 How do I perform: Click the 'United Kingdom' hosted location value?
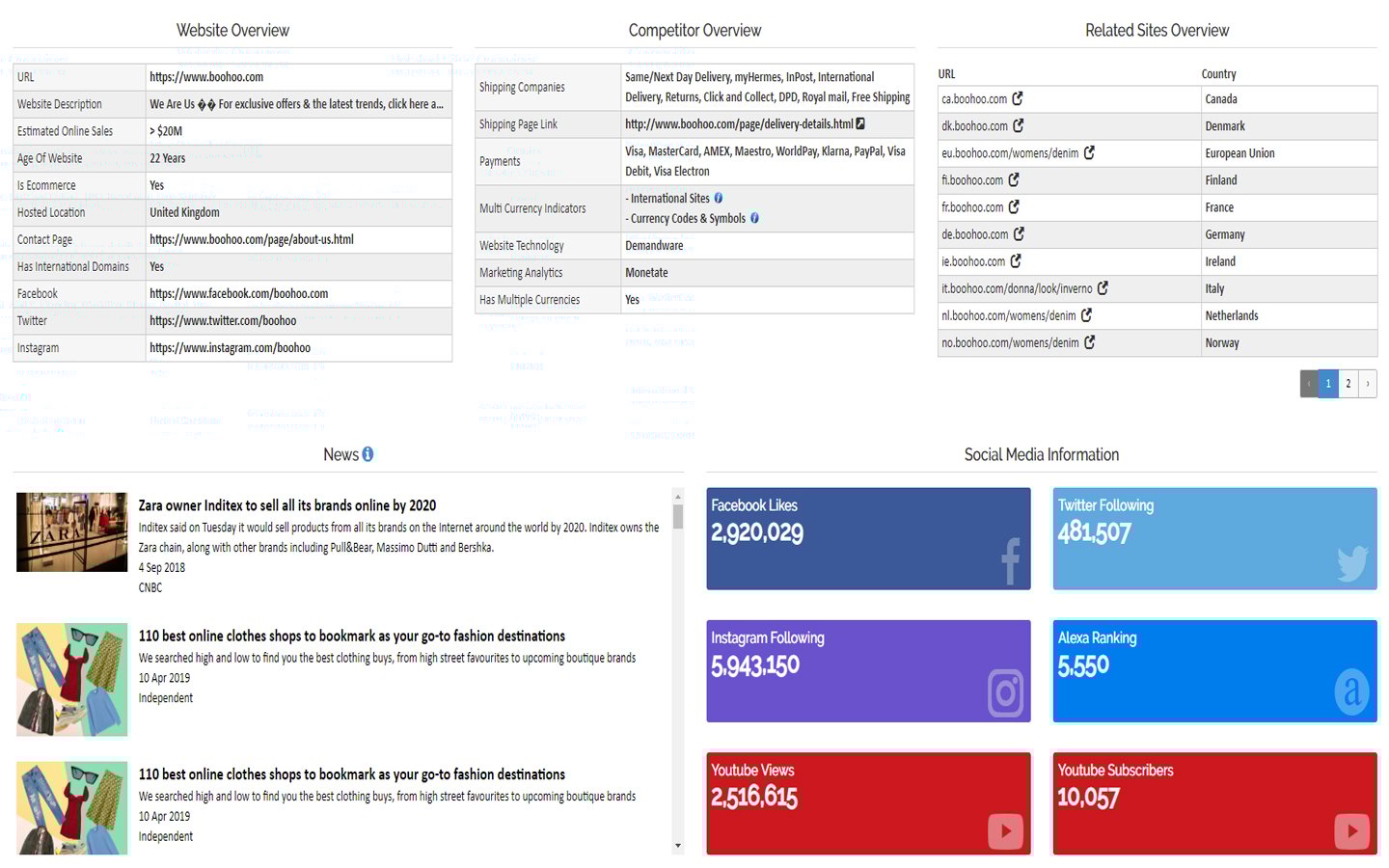tap(184, 212)
